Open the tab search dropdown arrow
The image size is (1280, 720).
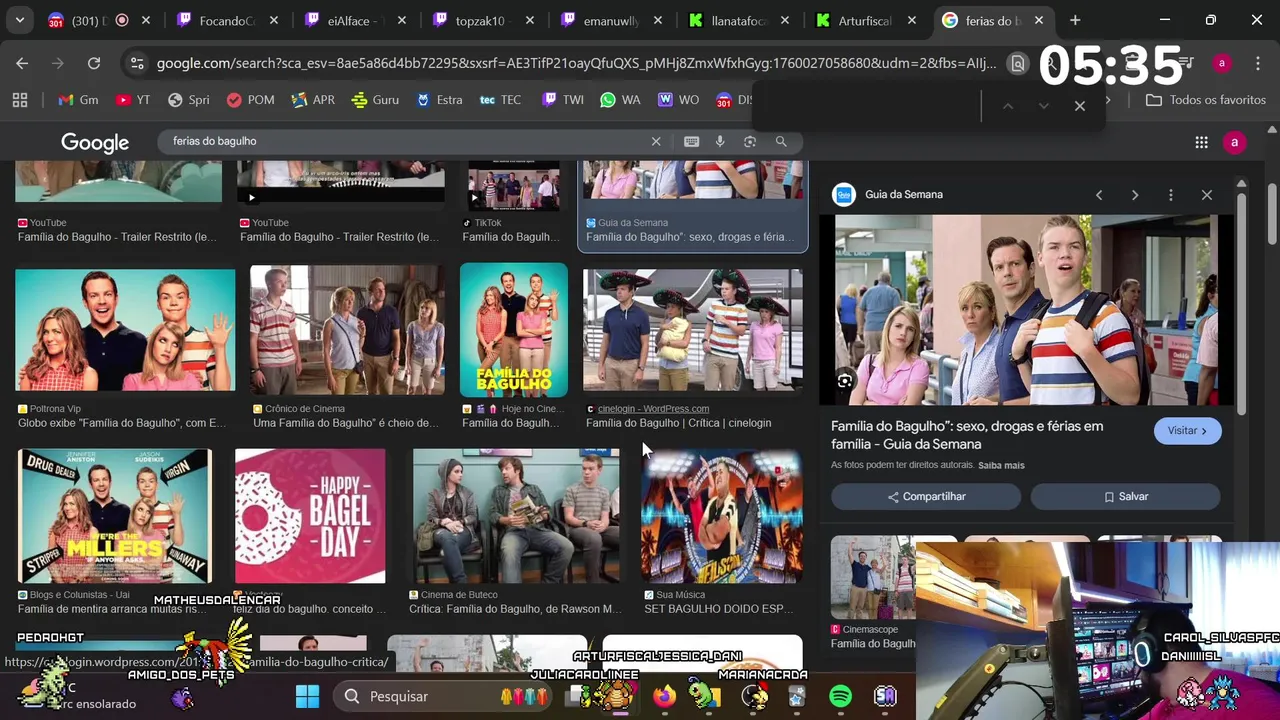(20, 20)
